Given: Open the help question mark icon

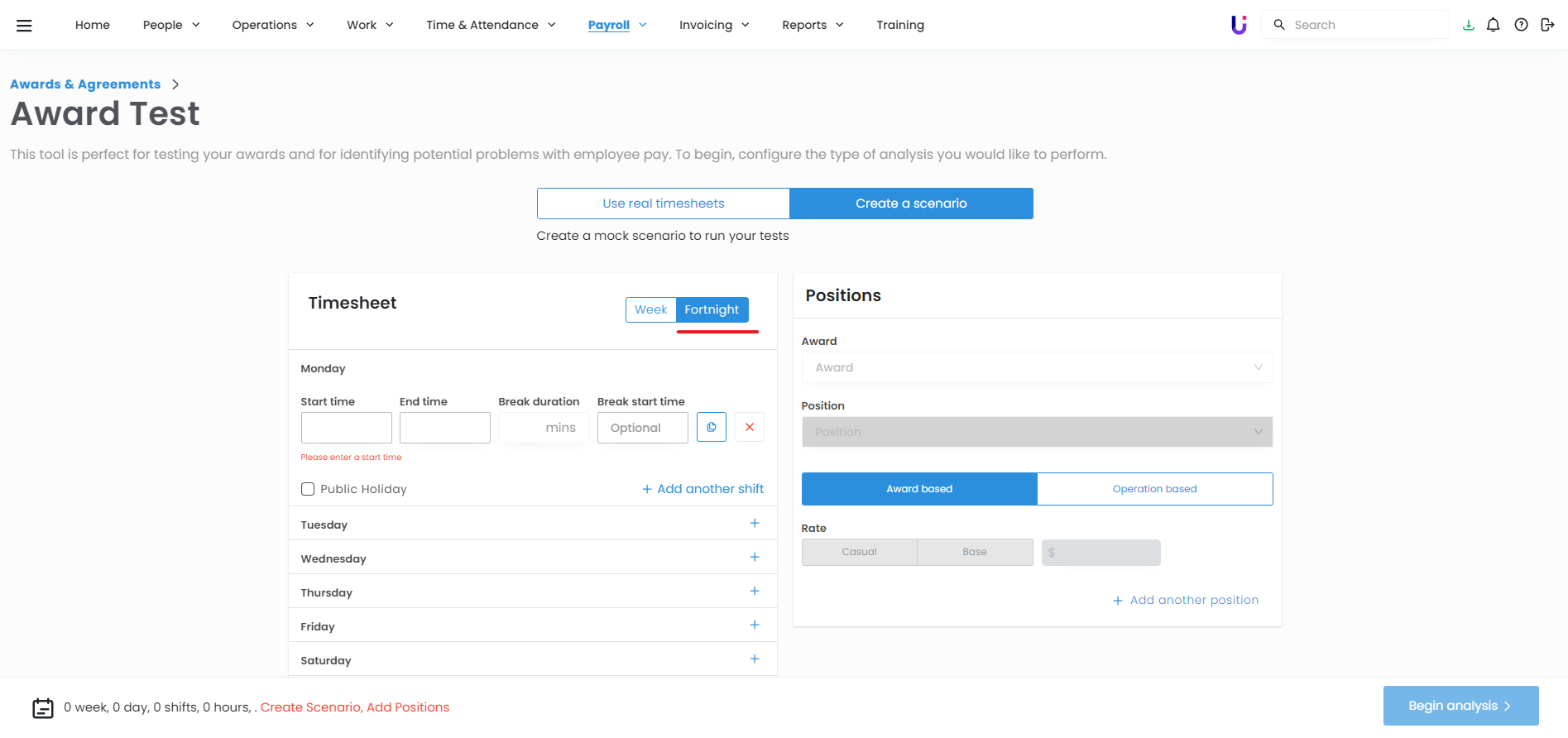Looking at the screenshot, I should pyautogui.click(x=1521, y=25).
